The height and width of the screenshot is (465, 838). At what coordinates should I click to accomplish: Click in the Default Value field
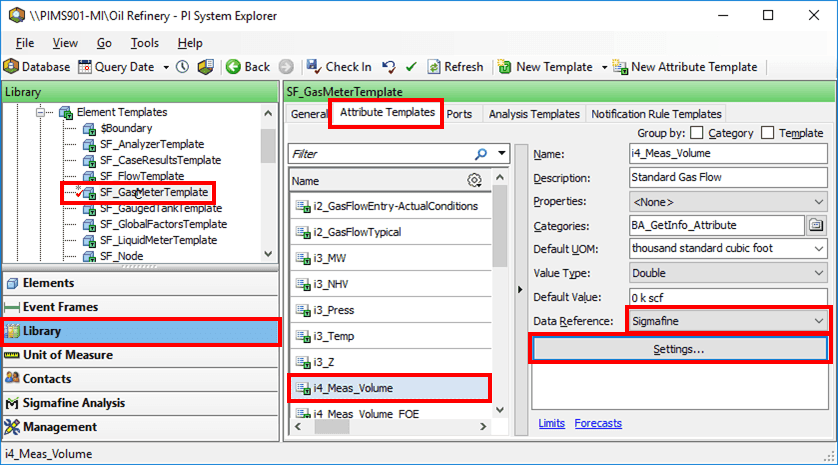(728, 297)
